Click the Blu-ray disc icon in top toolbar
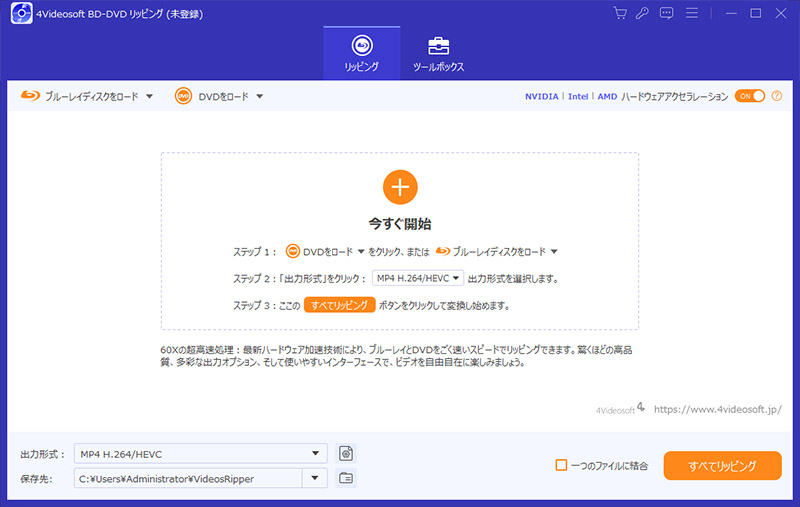This screenshot has width=800, height=507. tap(30, 95)
